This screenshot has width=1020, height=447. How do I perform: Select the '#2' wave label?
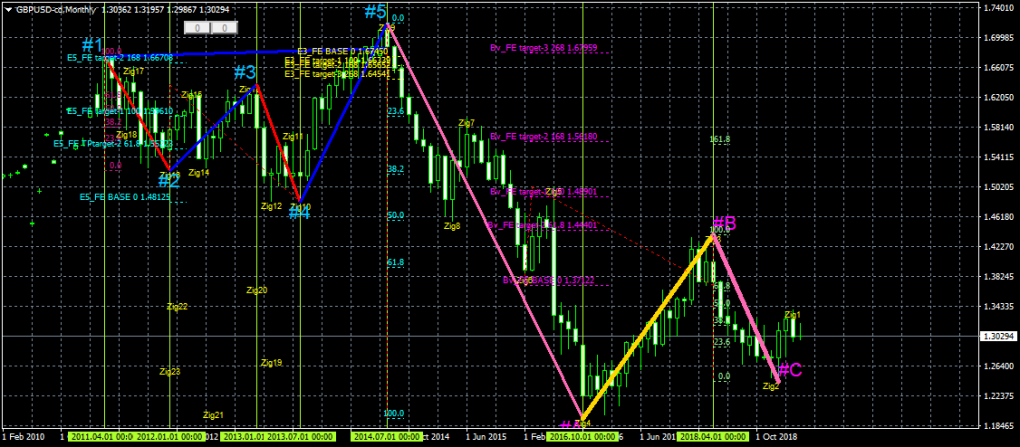click(x=168, y=180)
